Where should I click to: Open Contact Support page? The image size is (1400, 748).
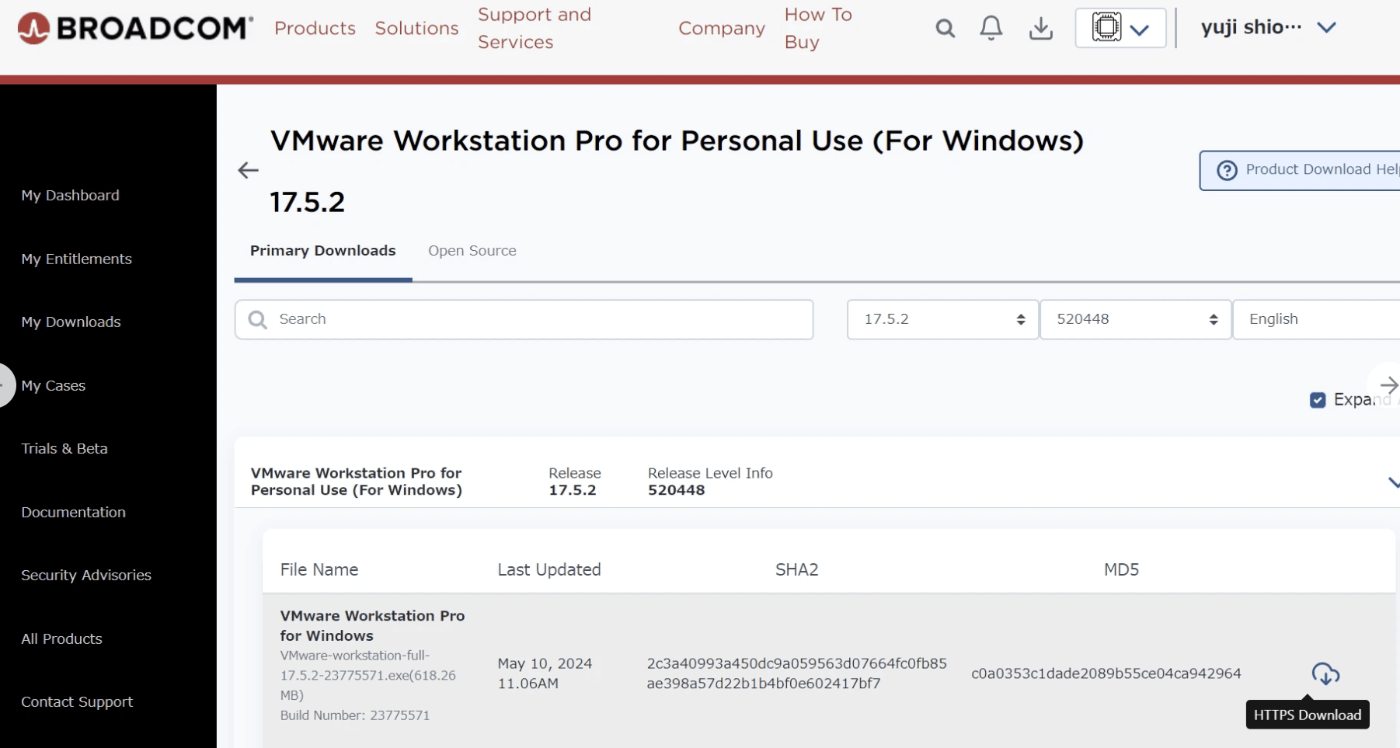pos(77,702)
